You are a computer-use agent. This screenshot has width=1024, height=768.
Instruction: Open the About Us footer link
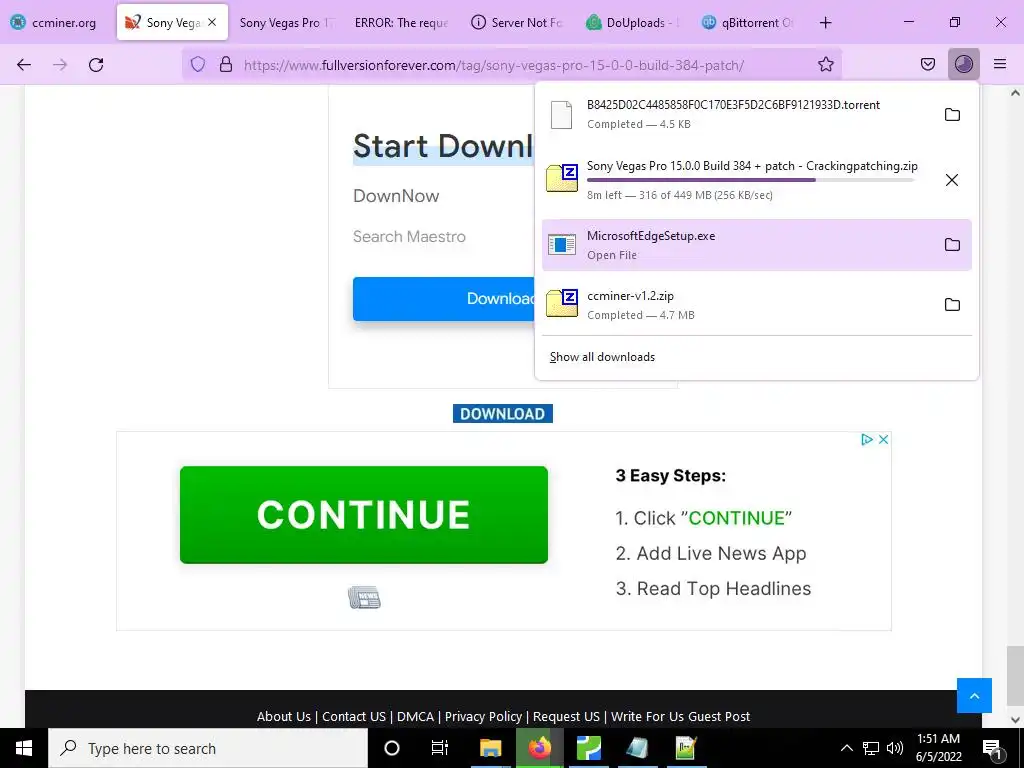pos(283,716)
